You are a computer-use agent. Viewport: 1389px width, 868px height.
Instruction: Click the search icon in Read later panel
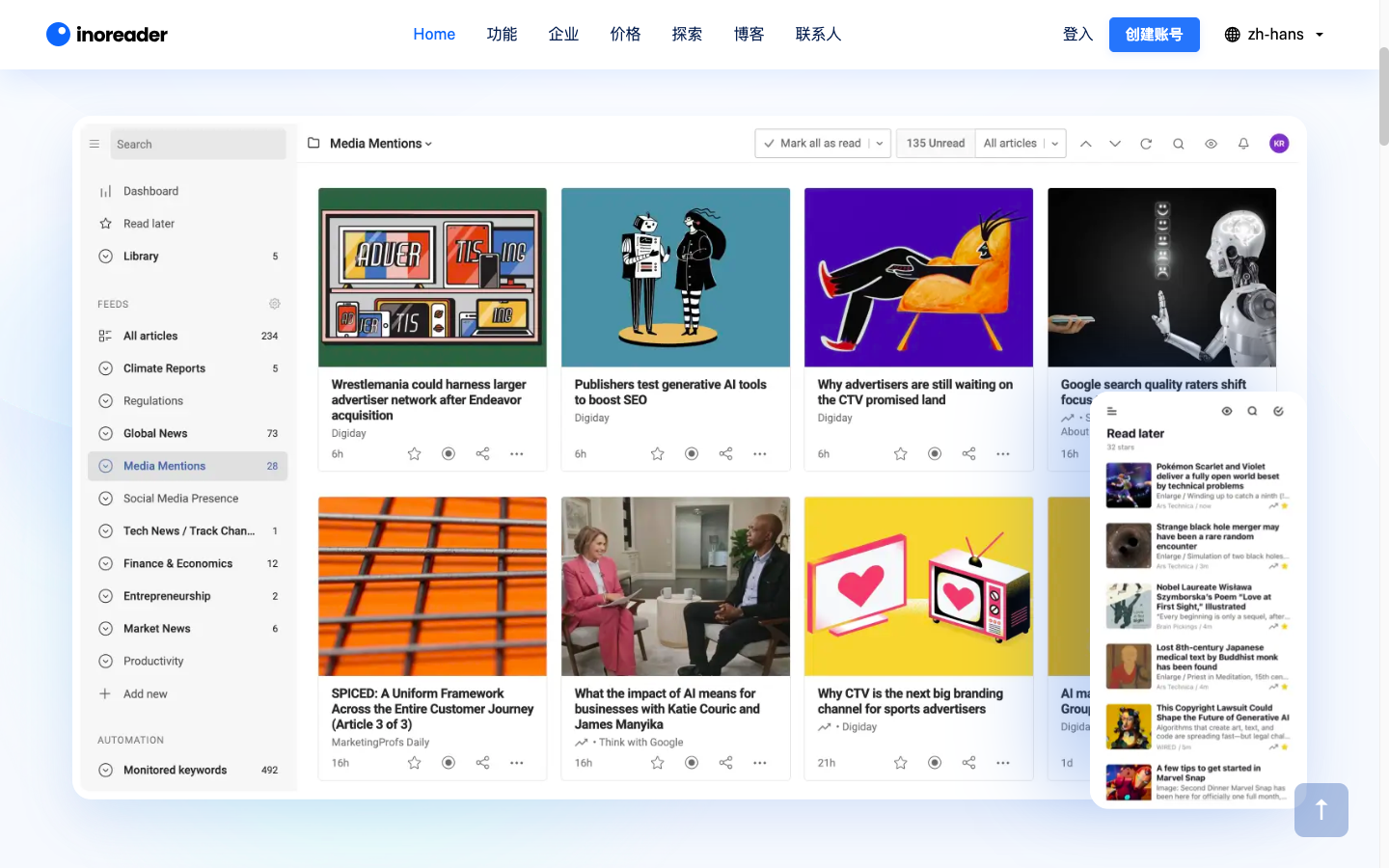tap(1252, 411)
